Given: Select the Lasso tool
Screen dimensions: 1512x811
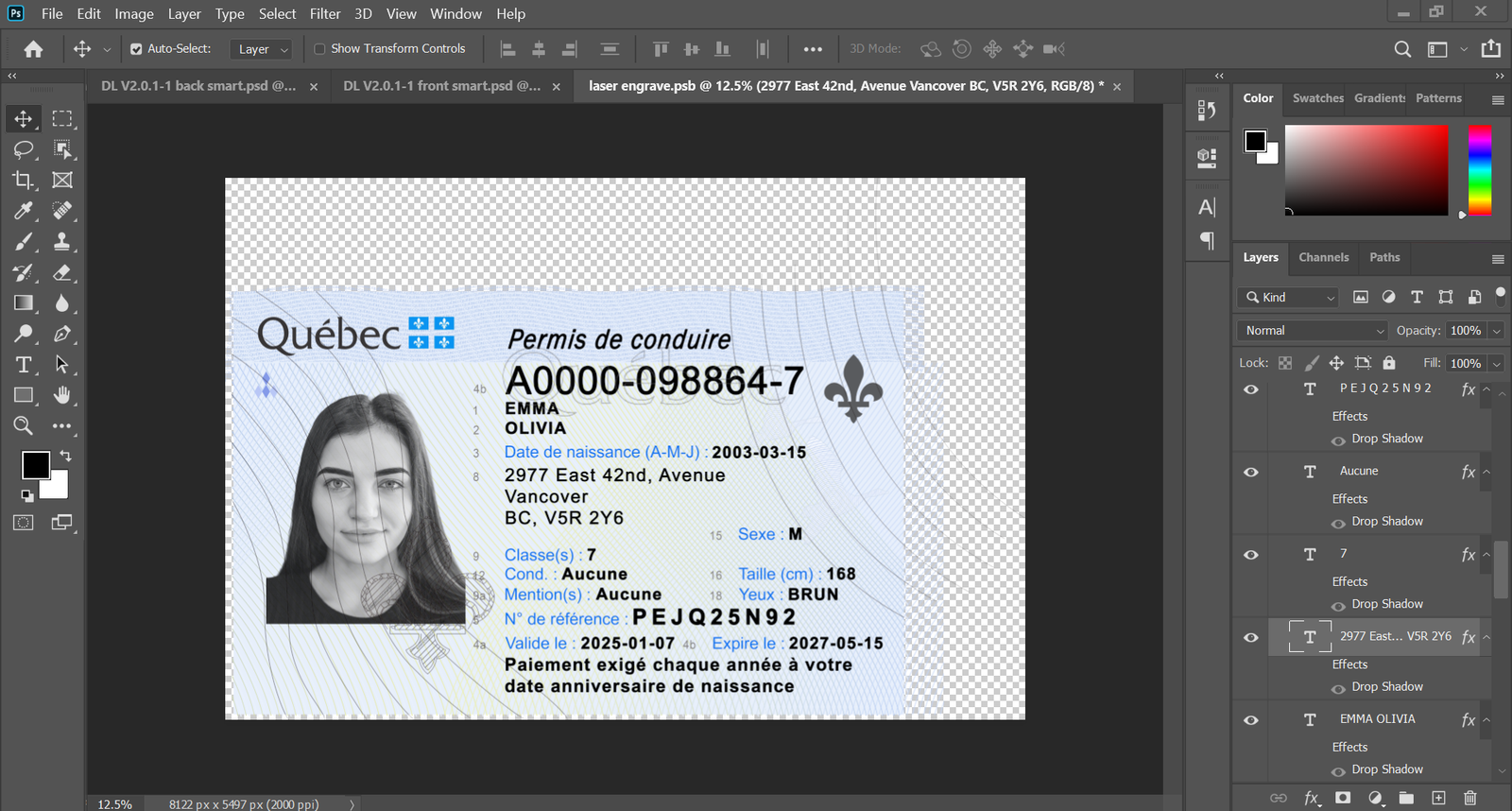Looking at the screenshot, I should [24, 149].
